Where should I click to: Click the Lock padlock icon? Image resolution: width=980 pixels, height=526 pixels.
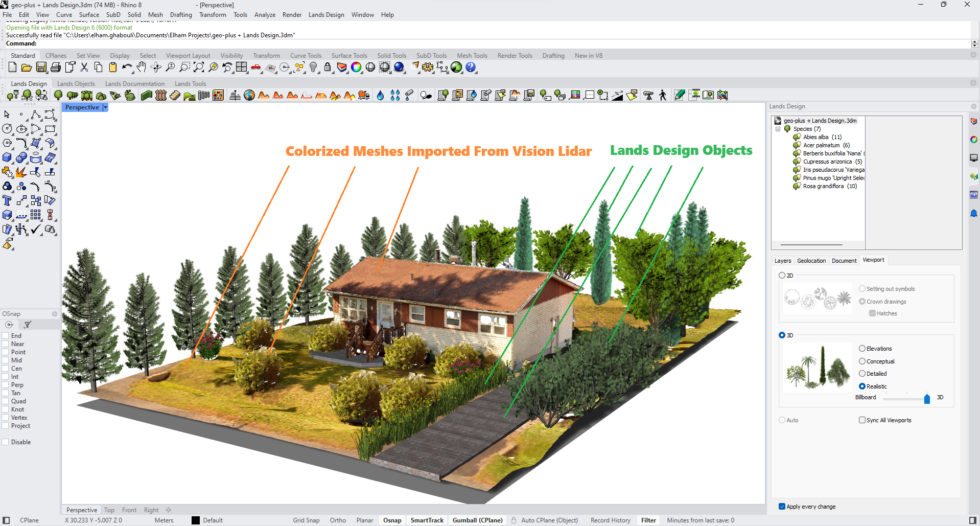coord(328,68)
